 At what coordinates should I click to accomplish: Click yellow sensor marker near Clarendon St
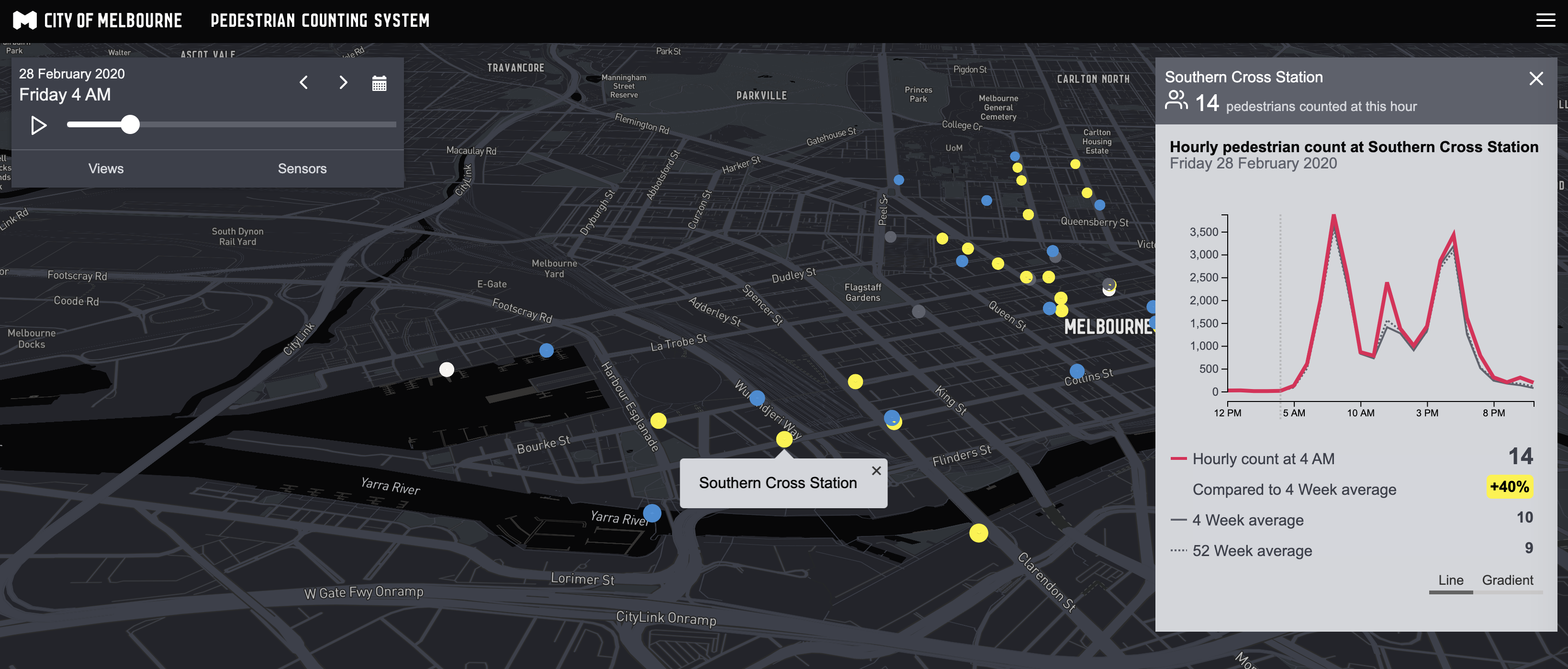(978, 533)
